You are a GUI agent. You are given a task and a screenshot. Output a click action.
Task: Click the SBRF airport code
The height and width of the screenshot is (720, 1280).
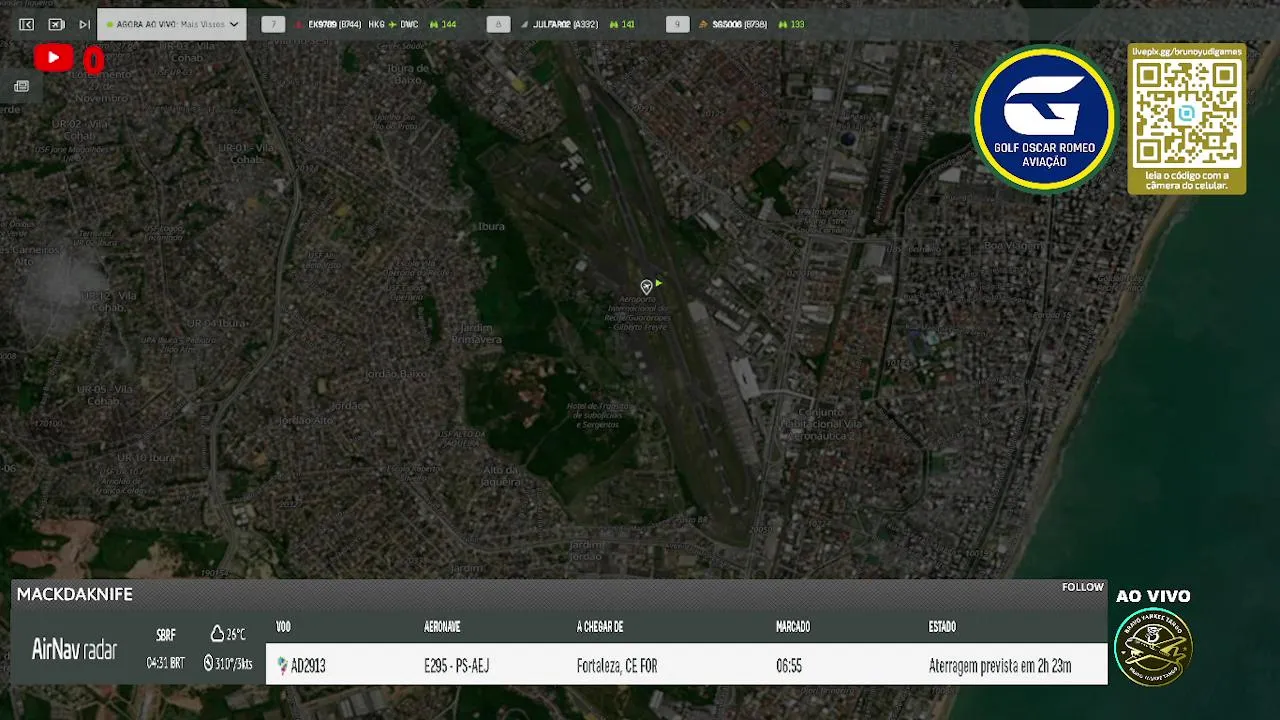coord(166,635)
